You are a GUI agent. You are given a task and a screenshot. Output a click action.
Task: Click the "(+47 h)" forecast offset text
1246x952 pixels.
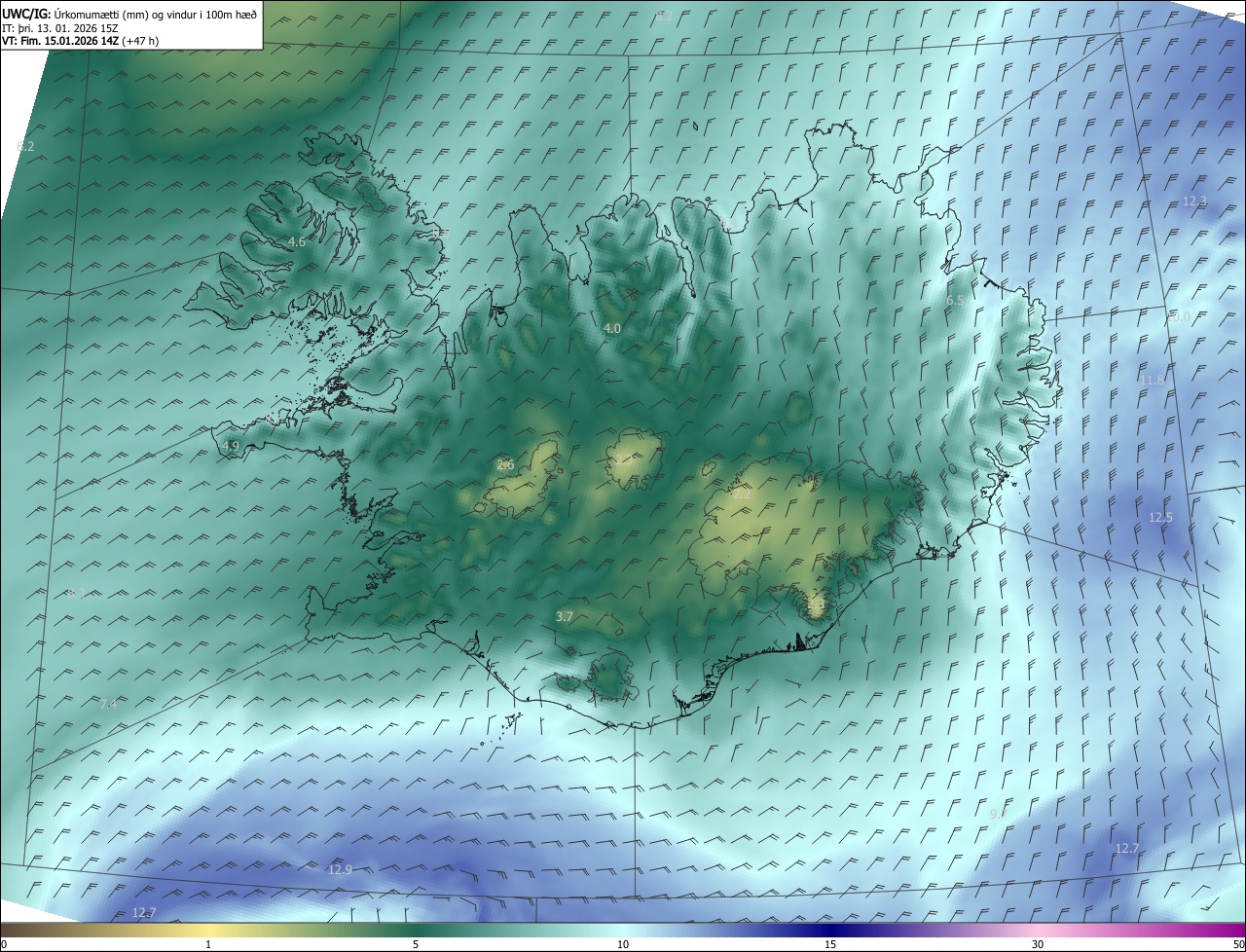tap(141, 41)
